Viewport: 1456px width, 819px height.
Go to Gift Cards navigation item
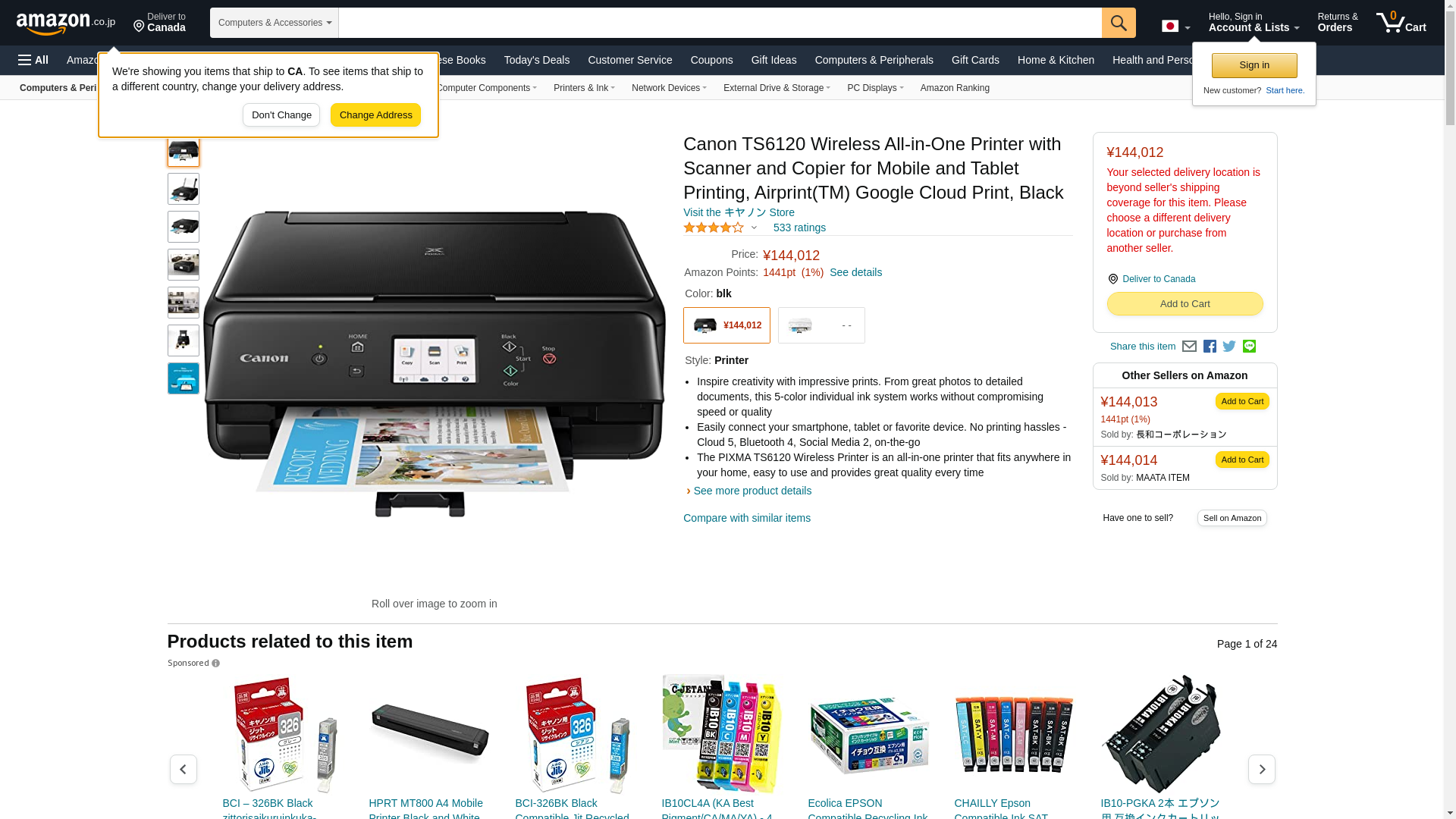(975, 60)
